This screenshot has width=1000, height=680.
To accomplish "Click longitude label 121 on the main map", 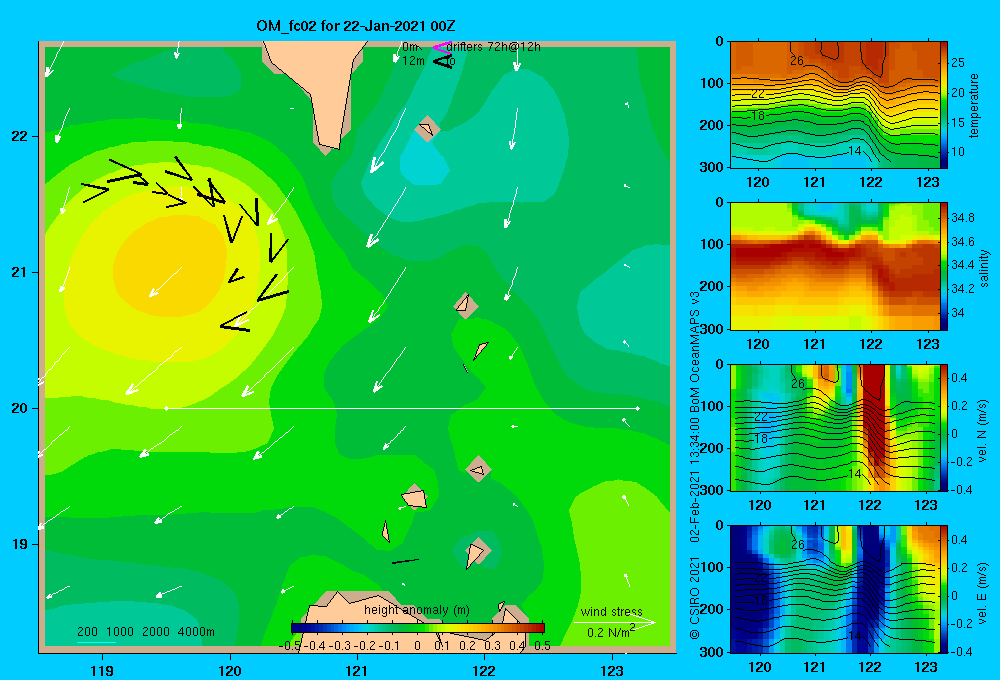I will (357, 670).
